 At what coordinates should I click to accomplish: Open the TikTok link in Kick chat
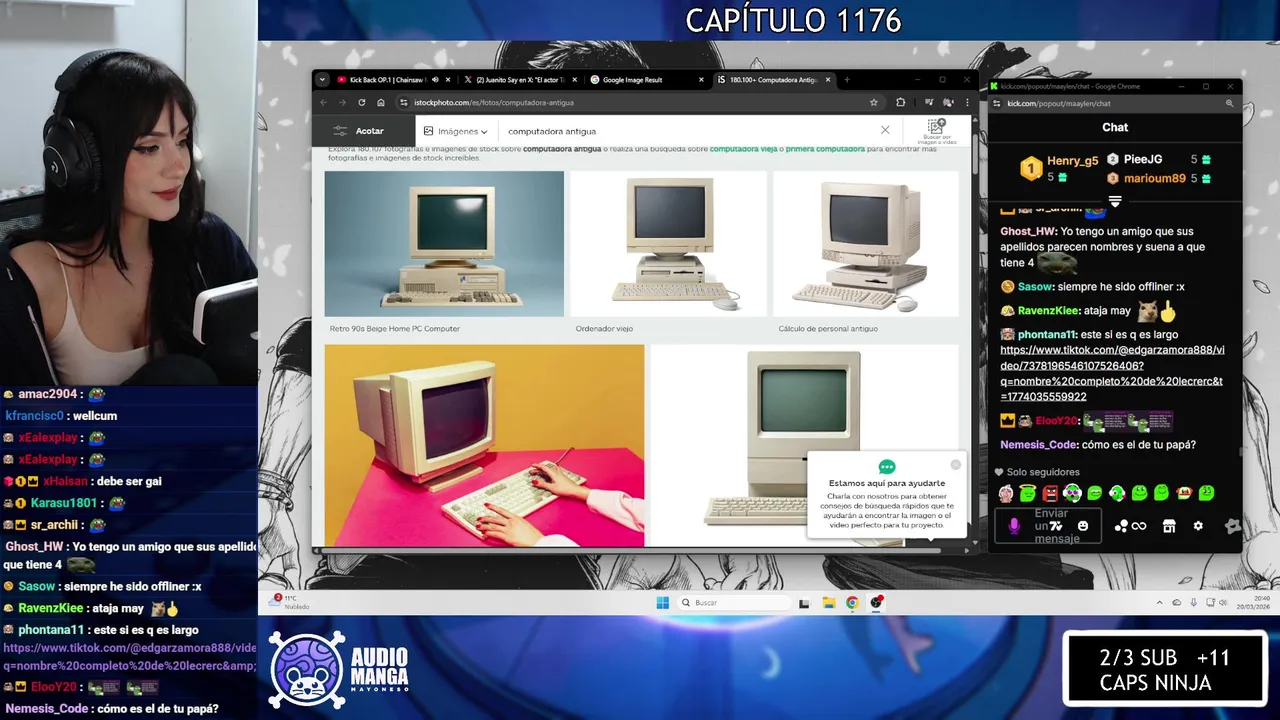(x=1111, y=373)
